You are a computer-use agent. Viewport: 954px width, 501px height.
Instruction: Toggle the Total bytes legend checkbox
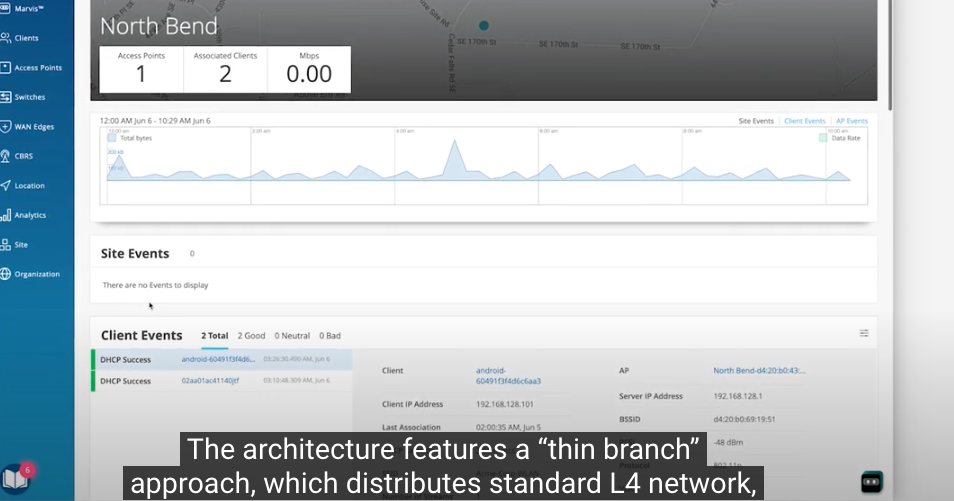coord(112,138)
